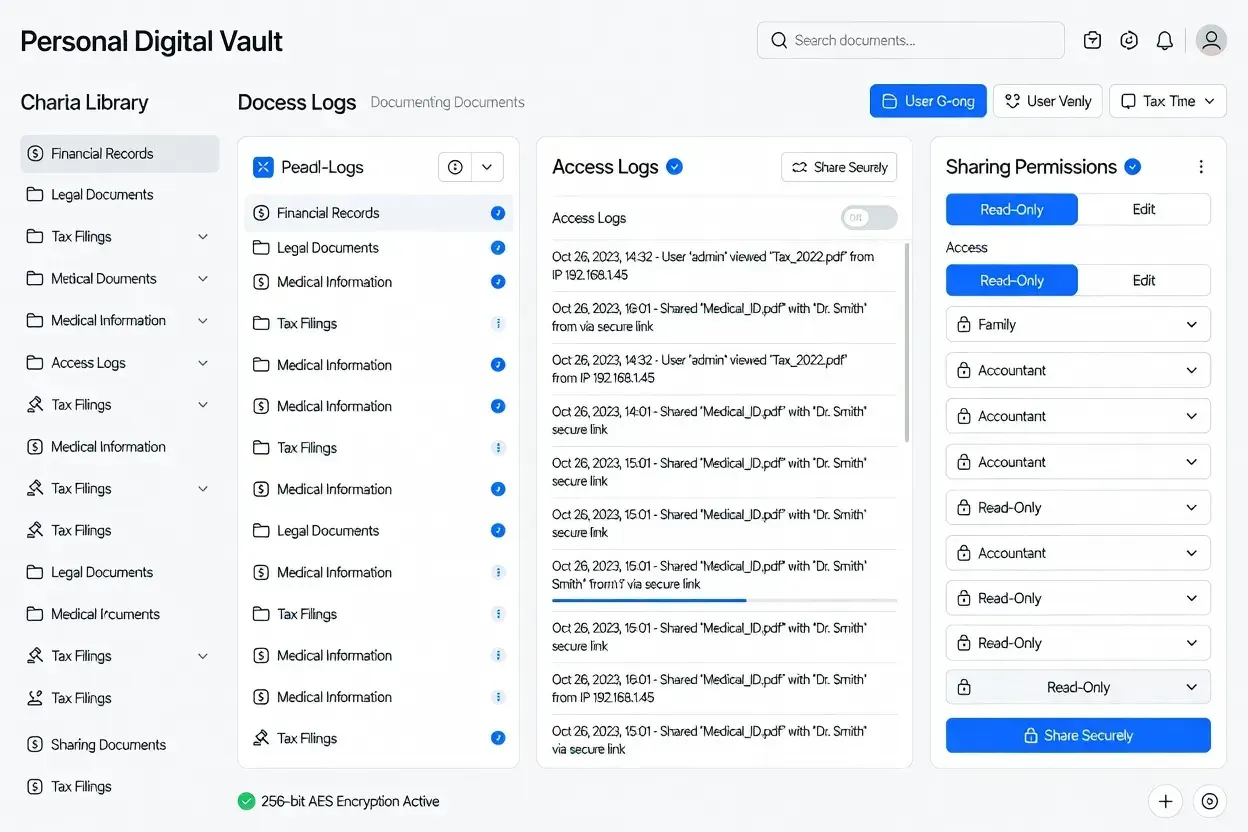Click the verified badge beside Sharing Permissions
Screen dimensions: 1248x832
coord(1133,167)
